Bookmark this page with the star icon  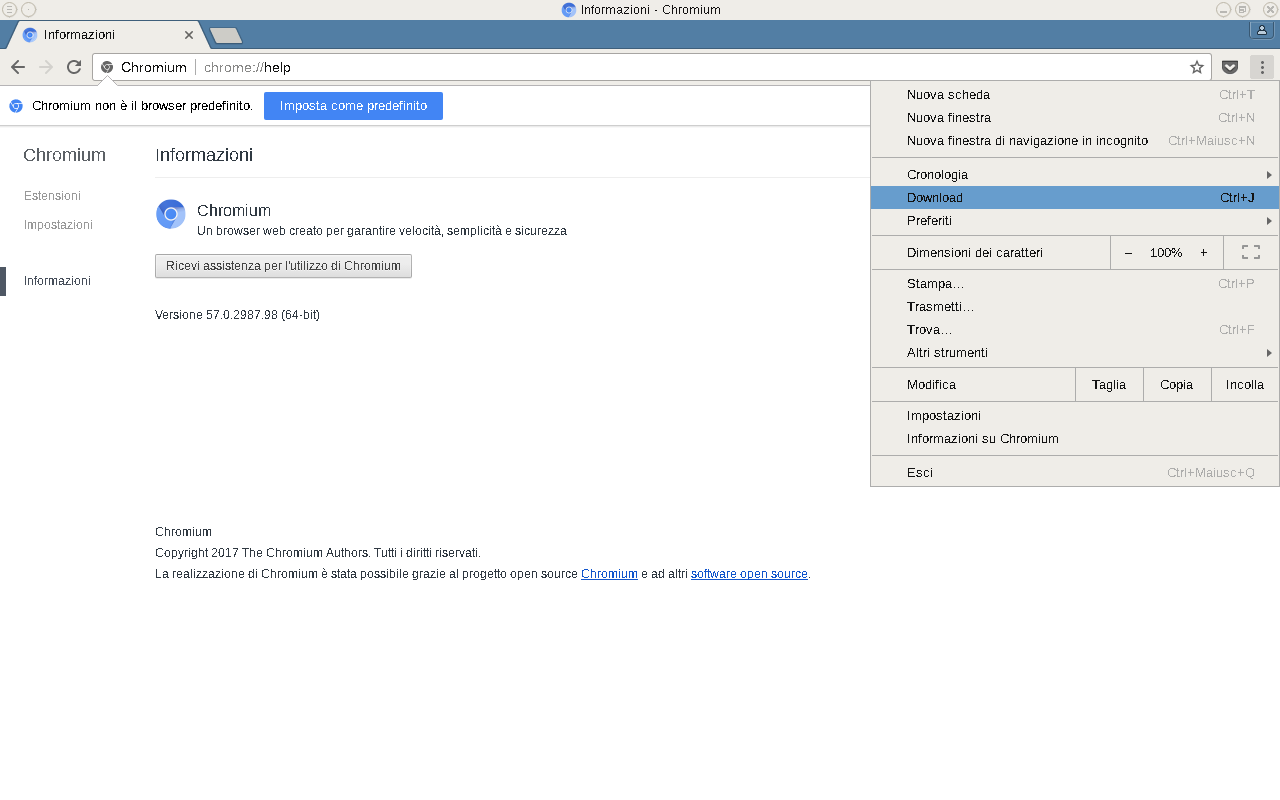point(1197,67)
